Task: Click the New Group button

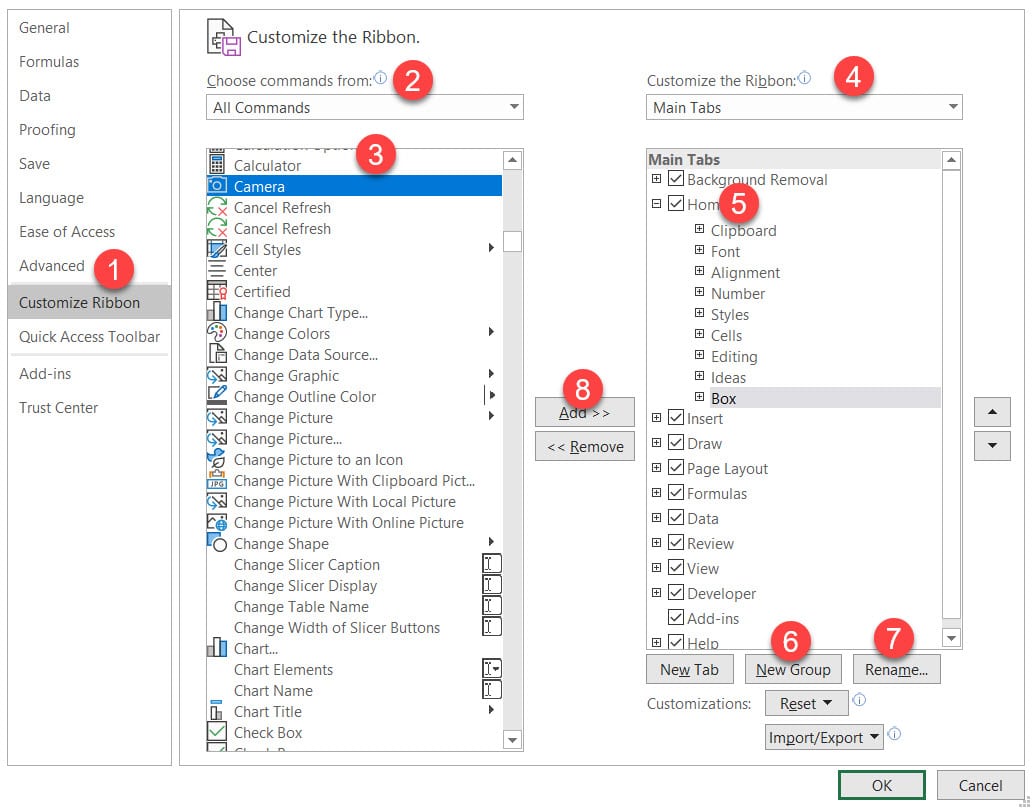Action: coord(793,669)
